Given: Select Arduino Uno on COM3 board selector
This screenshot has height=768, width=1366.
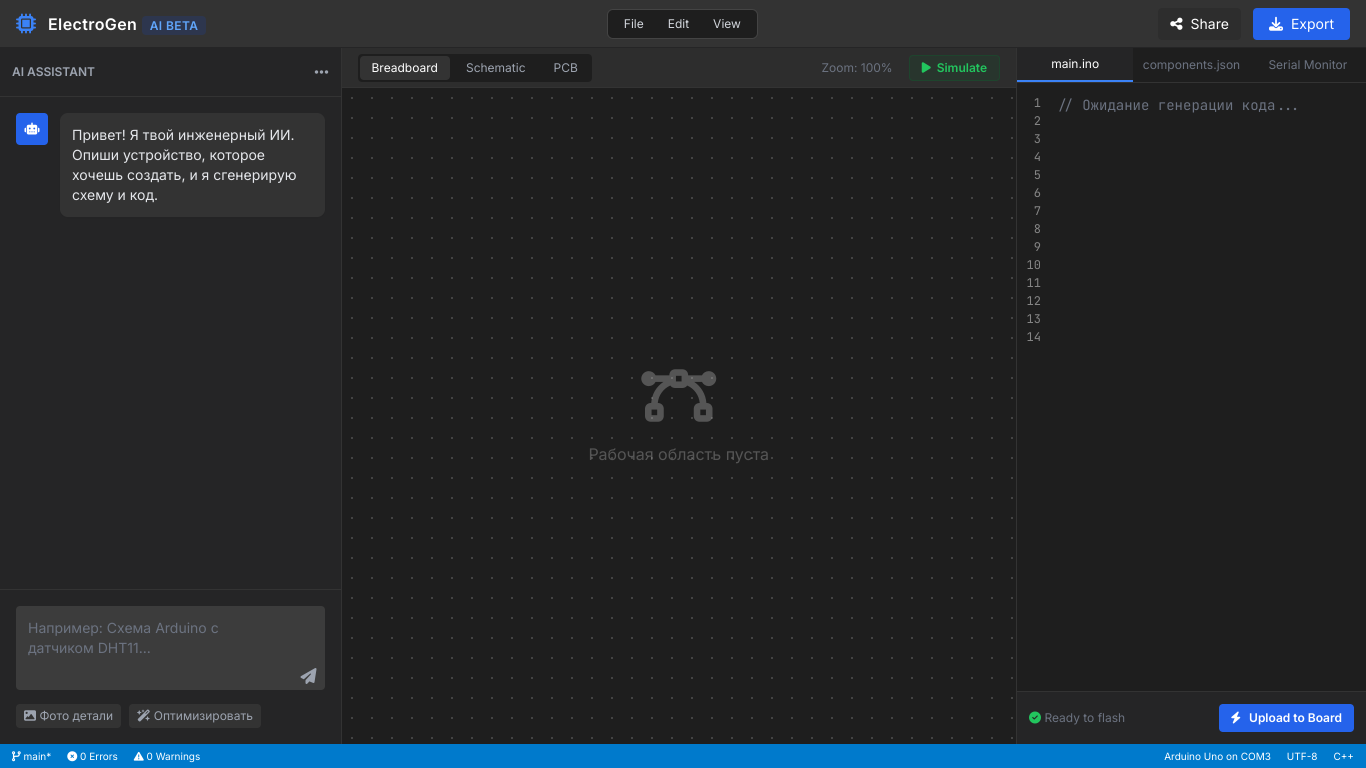Looking at the screenshot, I should point(1216,756).
